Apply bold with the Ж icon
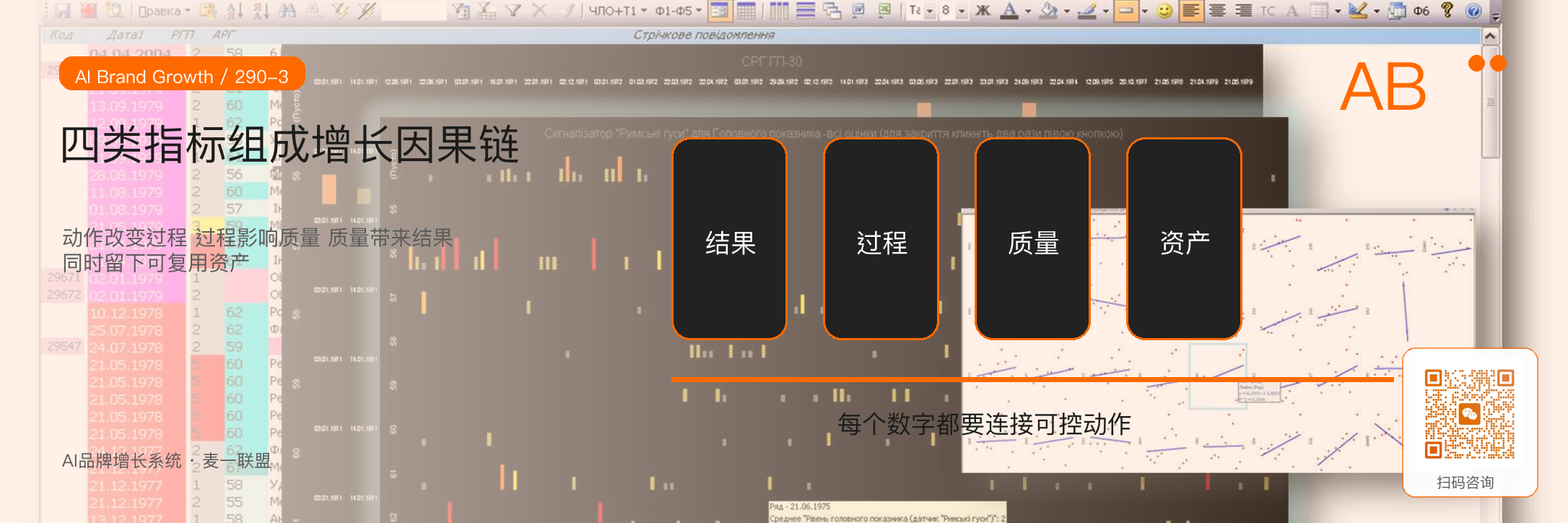 [x=983, y=11]
